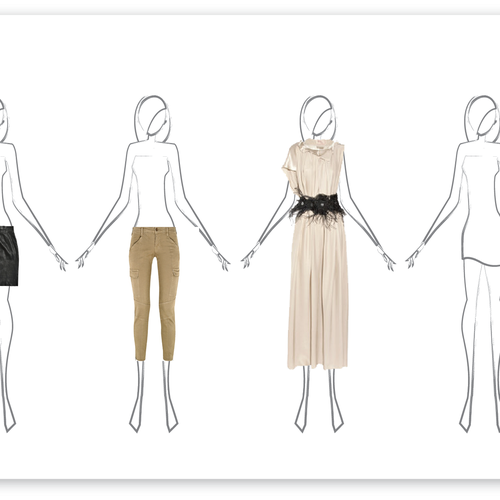Select the khaki cargo skinny pants
The width and height of the screenshot is (500, 500).
(x=154, y=293)
